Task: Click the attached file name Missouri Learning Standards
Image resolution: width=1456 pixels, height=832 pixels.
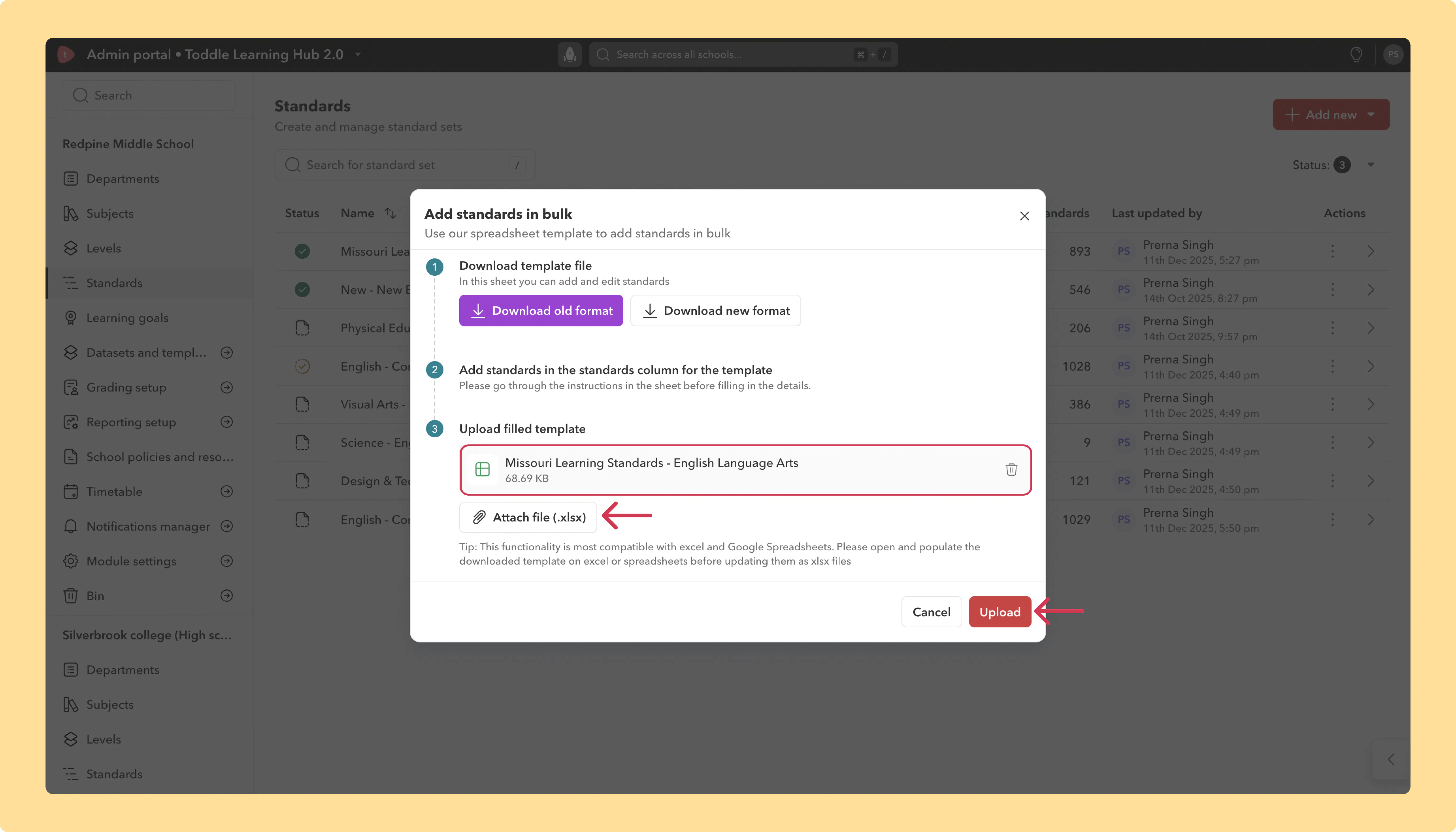Action: (651, 463)
